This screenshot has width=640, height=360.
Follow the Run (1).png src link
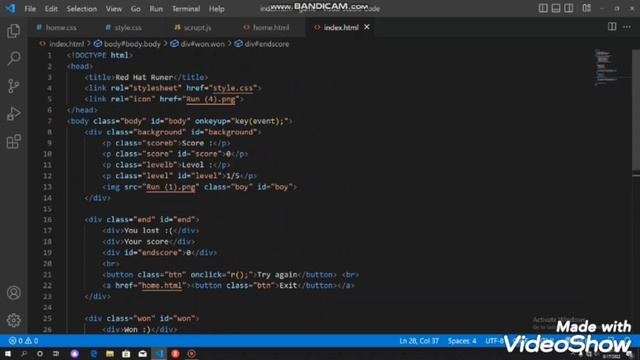coord(171,187)
